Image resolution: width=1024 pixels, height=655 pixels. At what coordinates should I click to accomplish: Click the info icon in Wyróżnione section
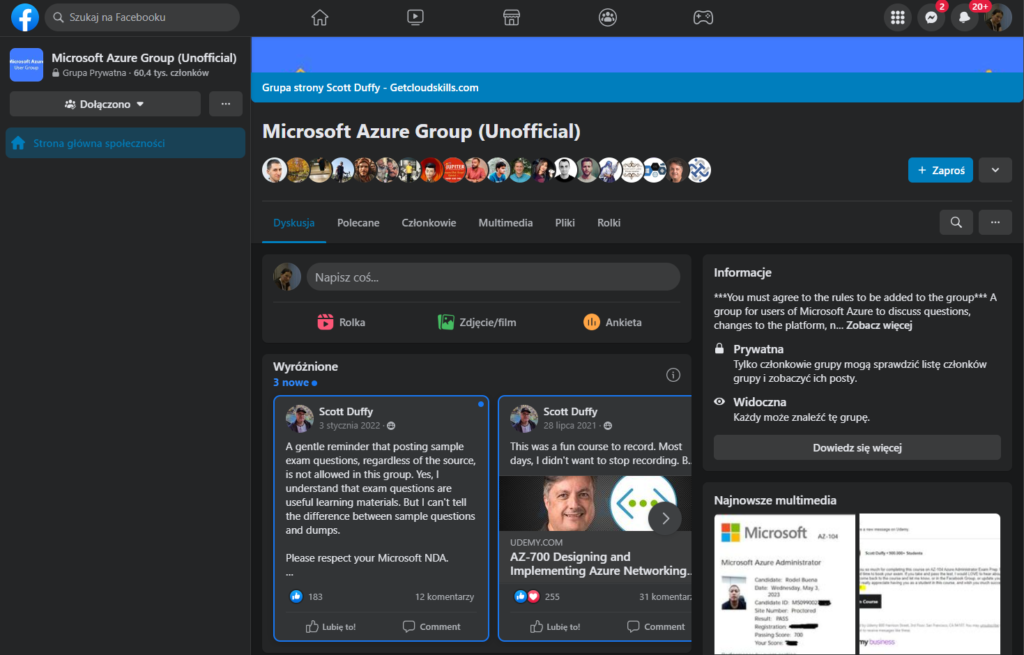click(673, 375)
